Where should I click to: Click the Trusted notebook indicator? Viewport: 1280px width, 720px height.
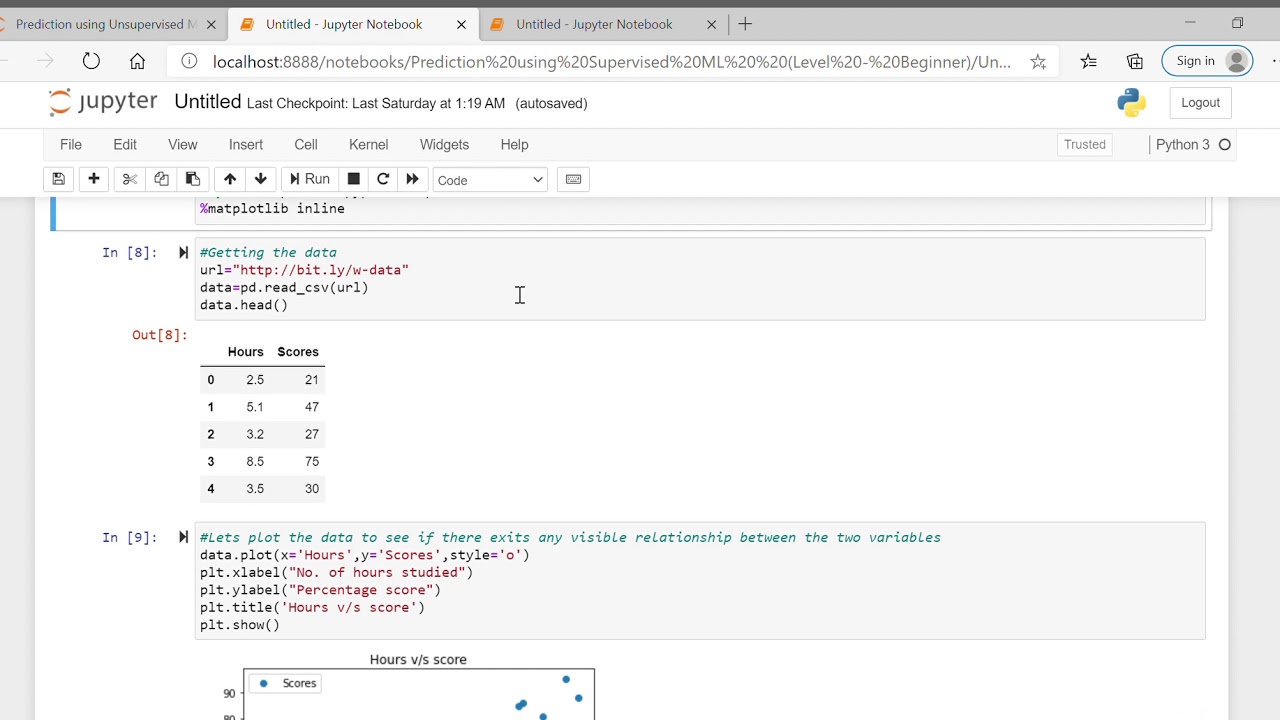tap(1085, 145)
